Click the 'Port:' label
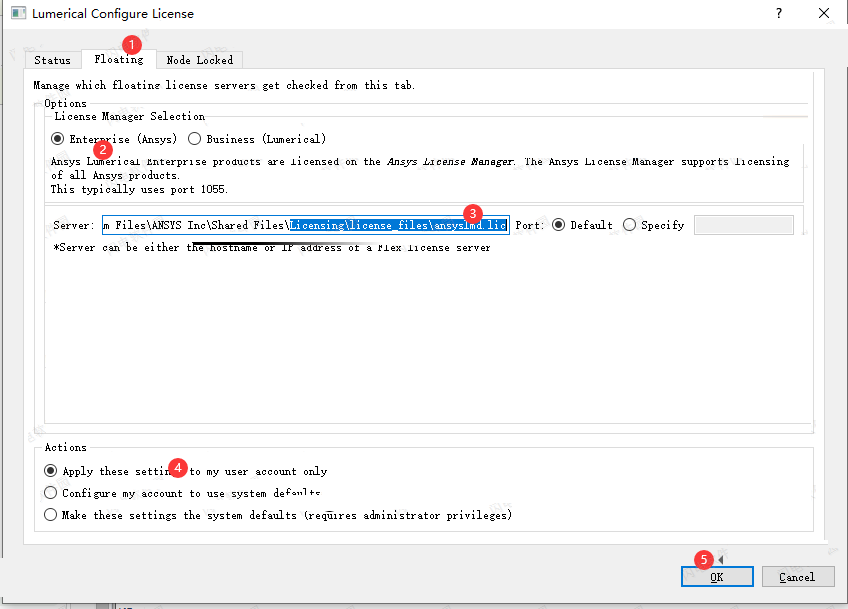848x609 pixels. 529,225
